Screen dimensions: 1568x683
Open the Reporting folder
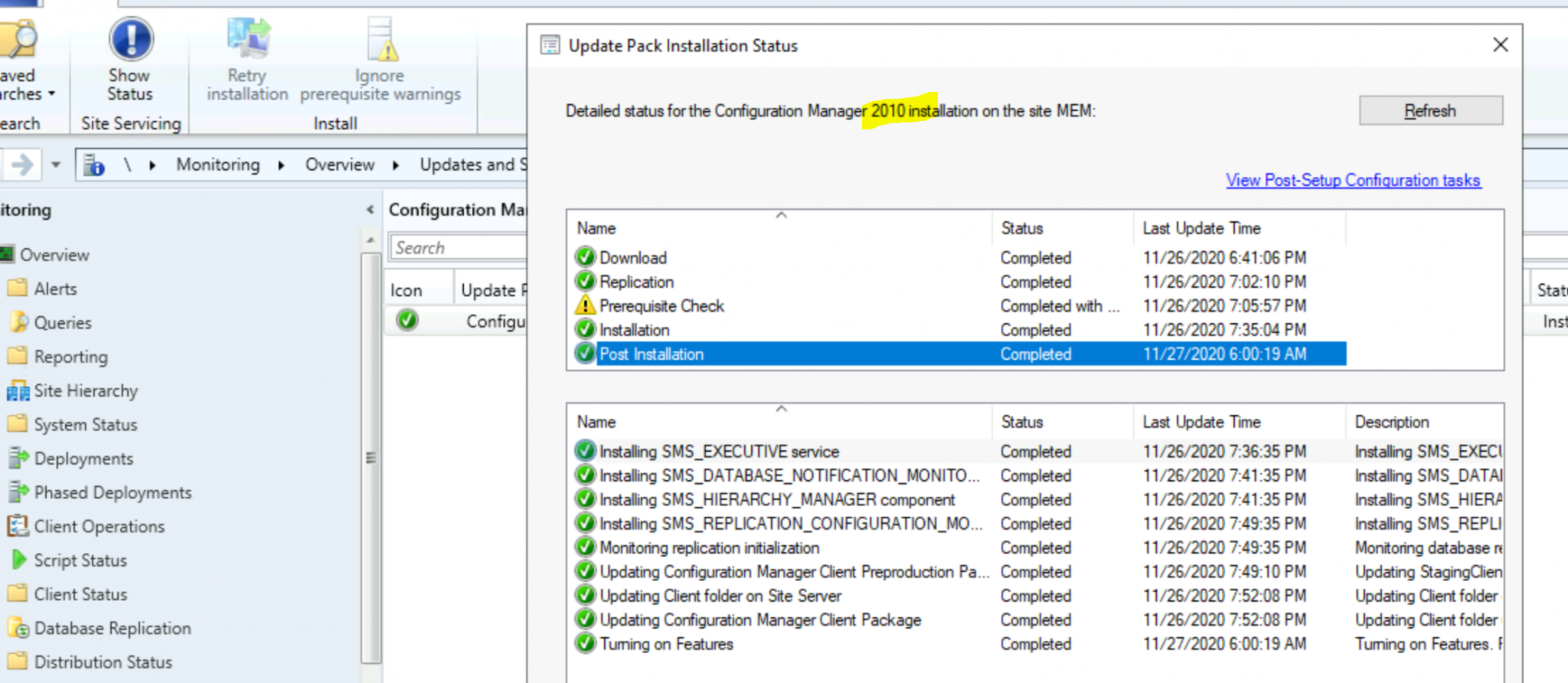point(70,357)
